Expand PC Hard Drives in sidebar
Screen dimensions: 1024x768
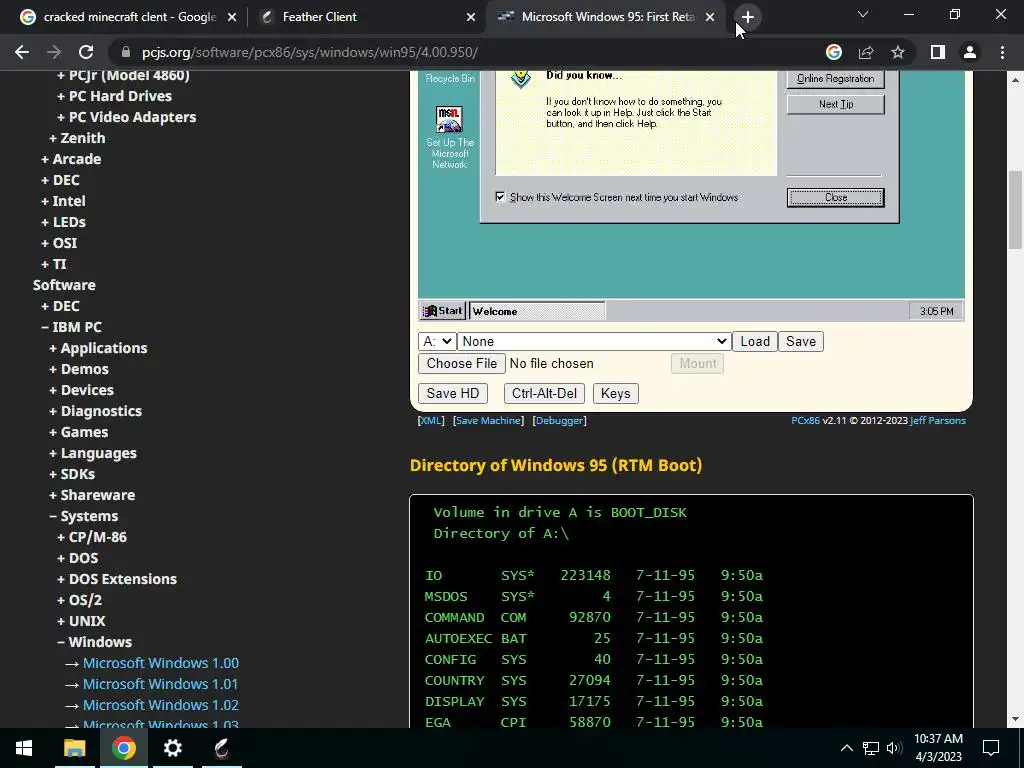pyautogui.click(x=114, y=96)
